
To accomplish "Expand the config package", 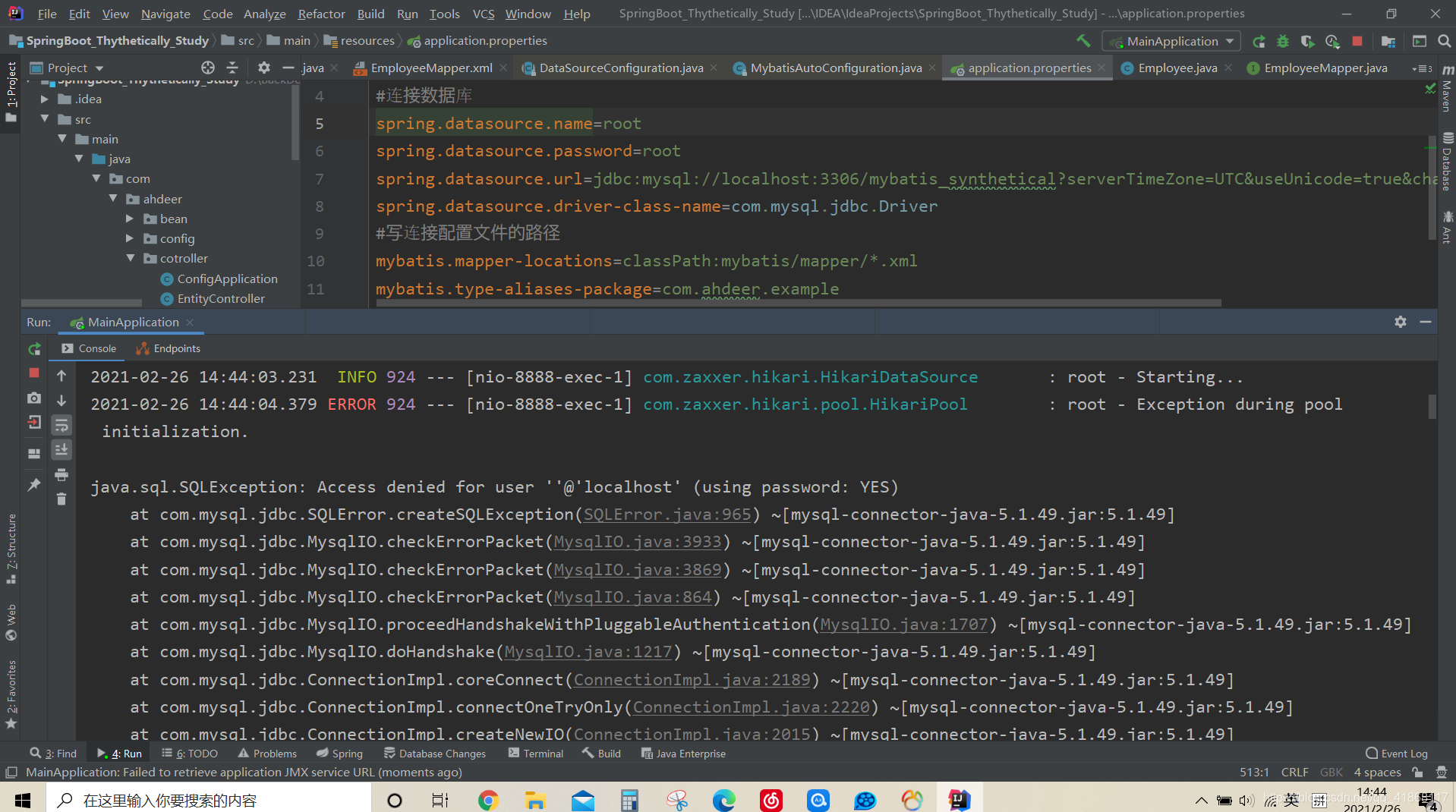I will pyautogui.click(x=130, y=238).
